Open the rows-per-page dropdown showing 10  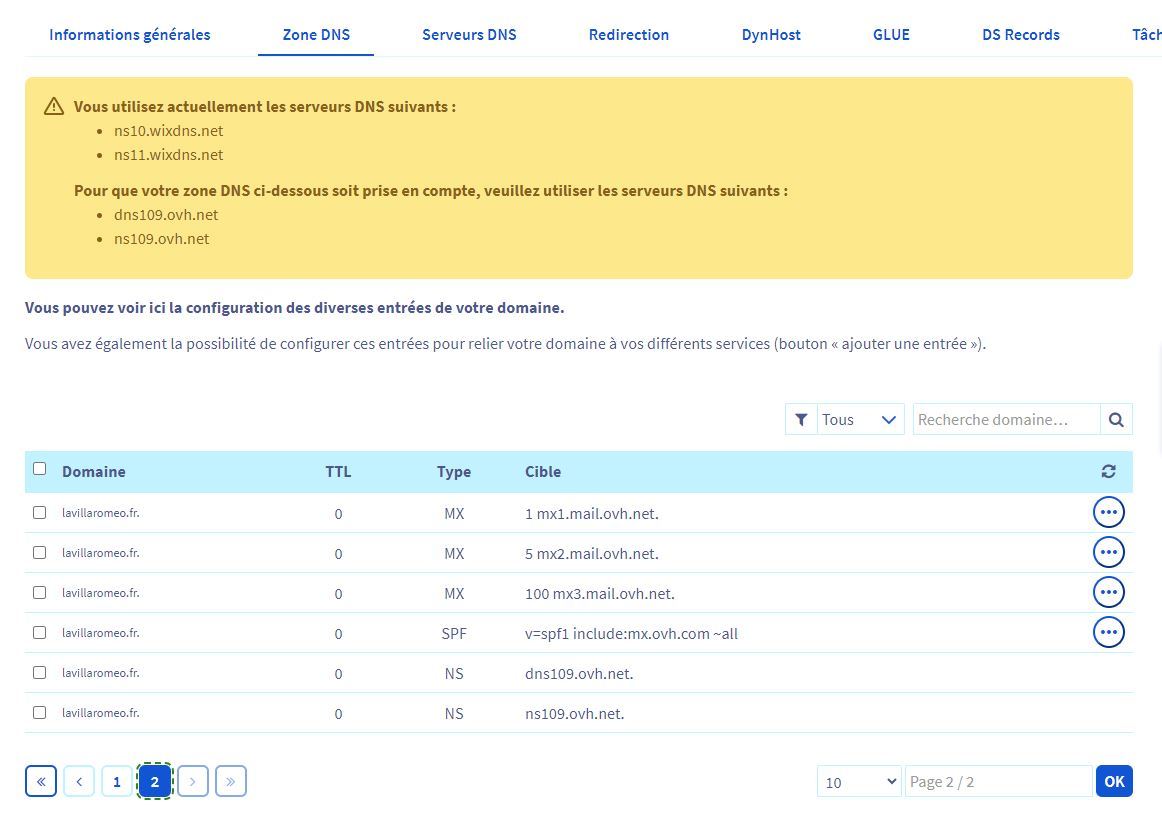point(858,781)
